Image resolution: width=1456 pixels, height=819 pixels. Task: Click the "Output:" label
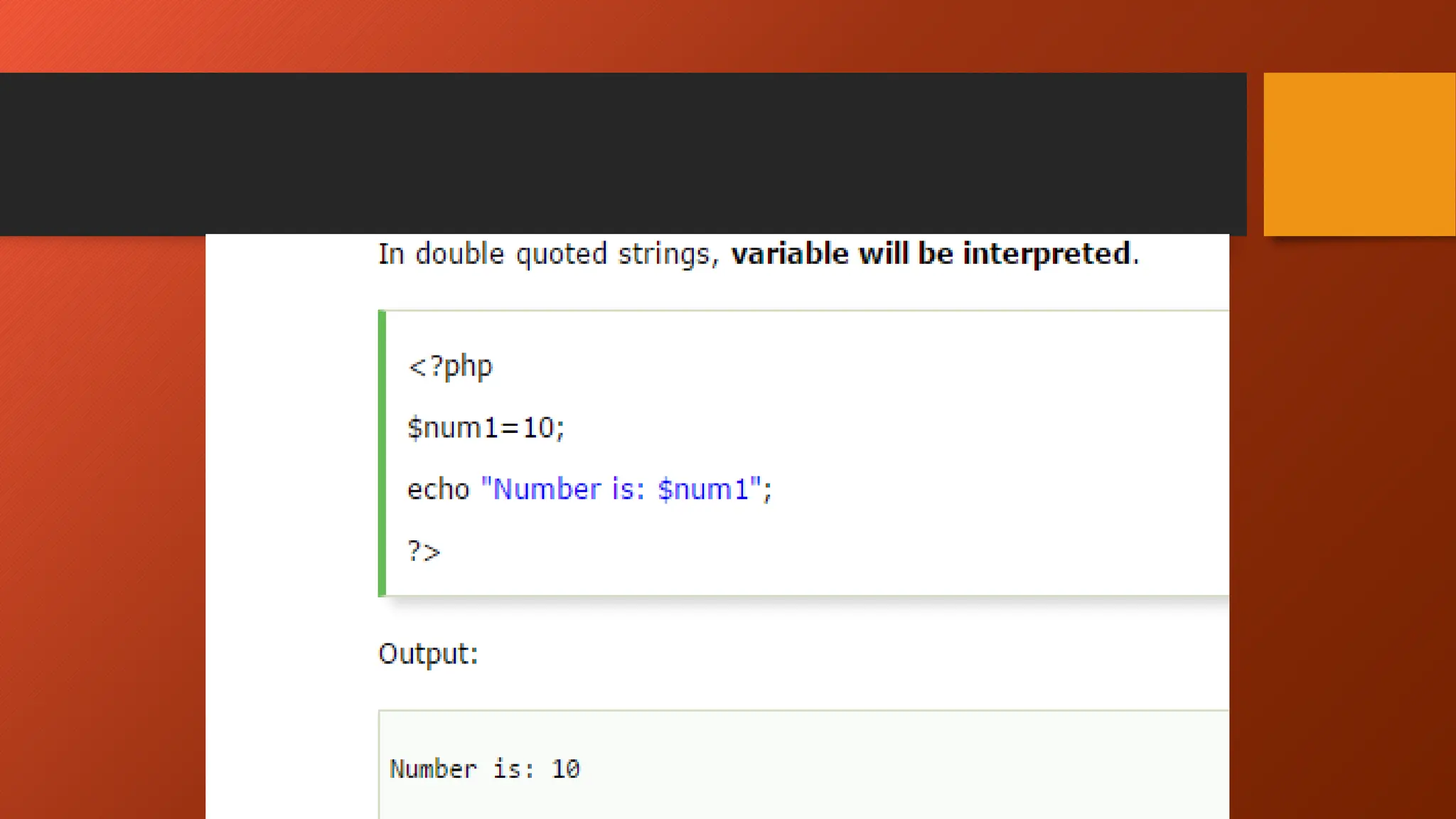428,654
